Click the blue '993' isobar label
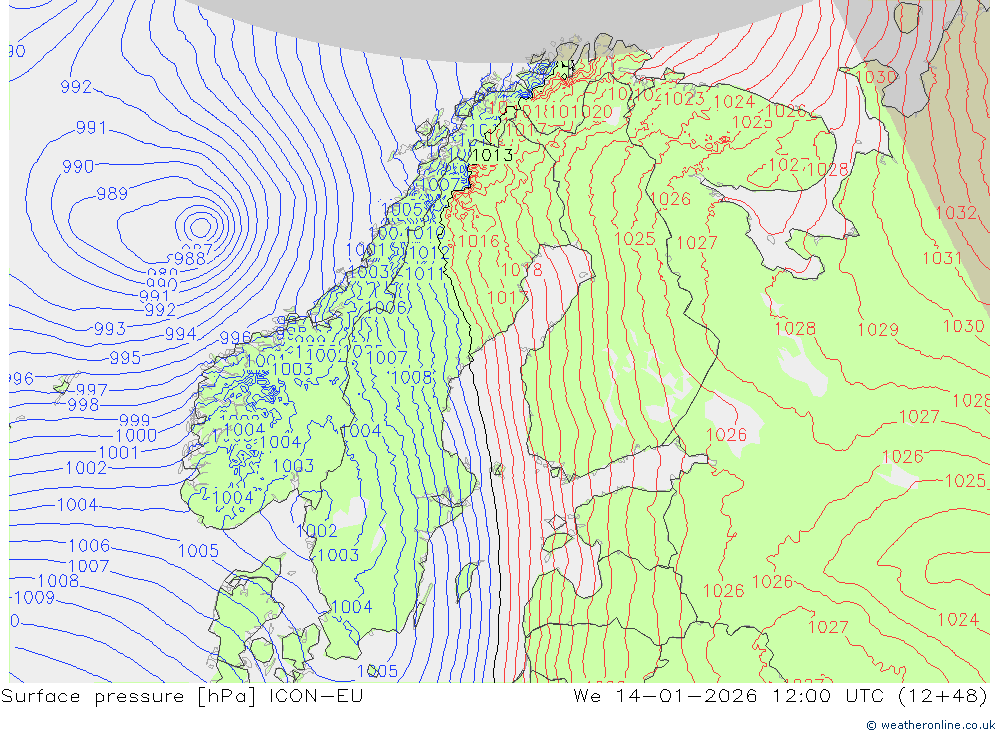 110,329
